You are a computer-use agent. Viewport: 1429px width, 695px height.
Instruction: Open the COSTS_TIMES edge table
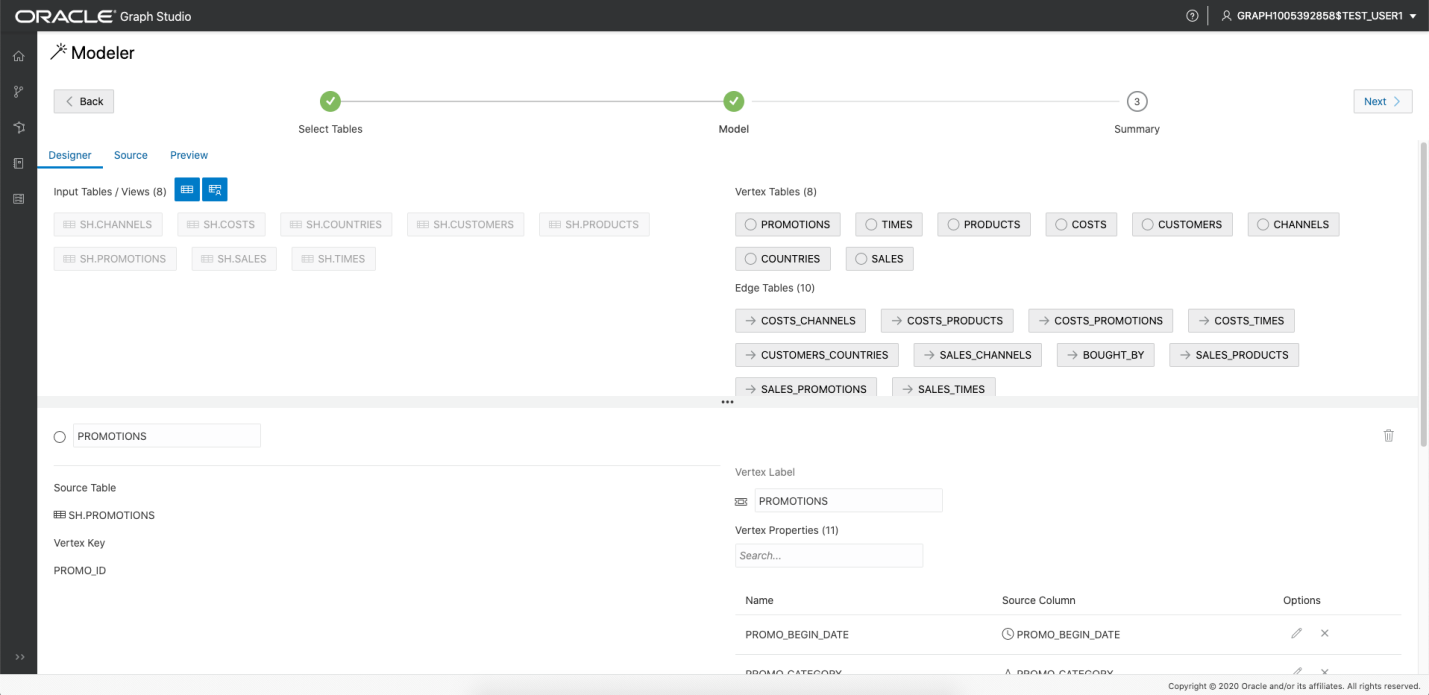point(1242,321)
